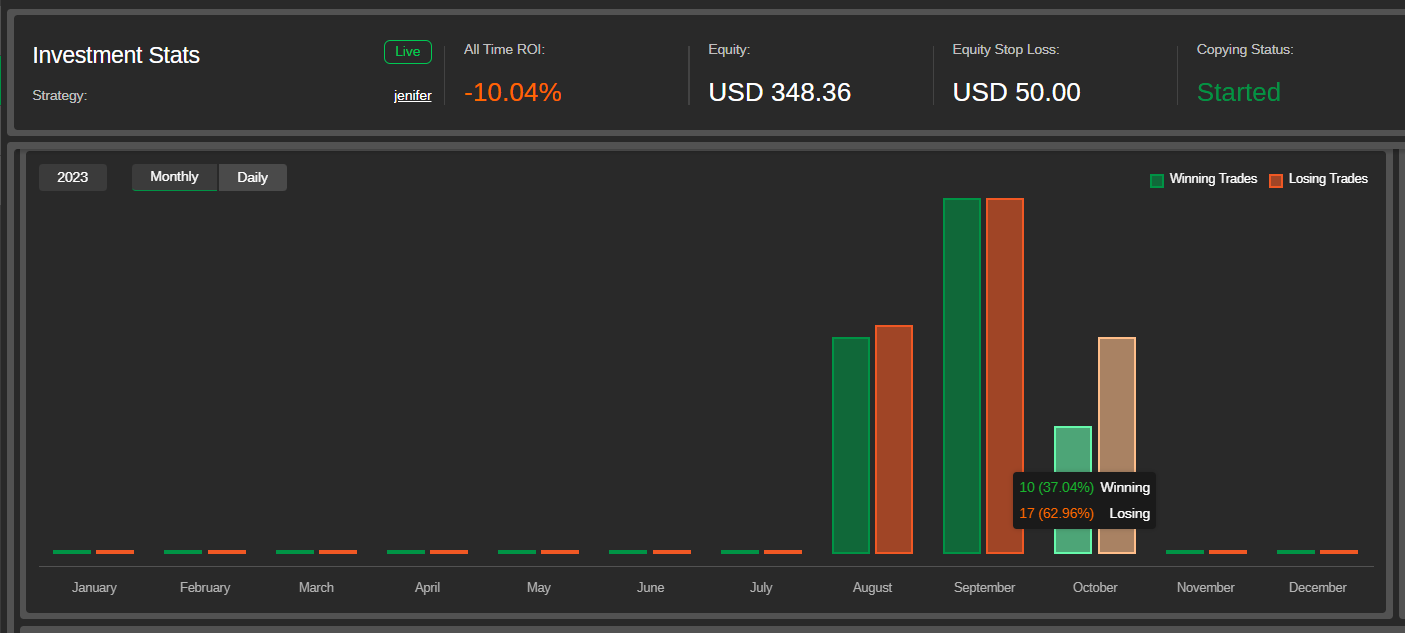Switch to the Daily tab

(x=253, y=177)
